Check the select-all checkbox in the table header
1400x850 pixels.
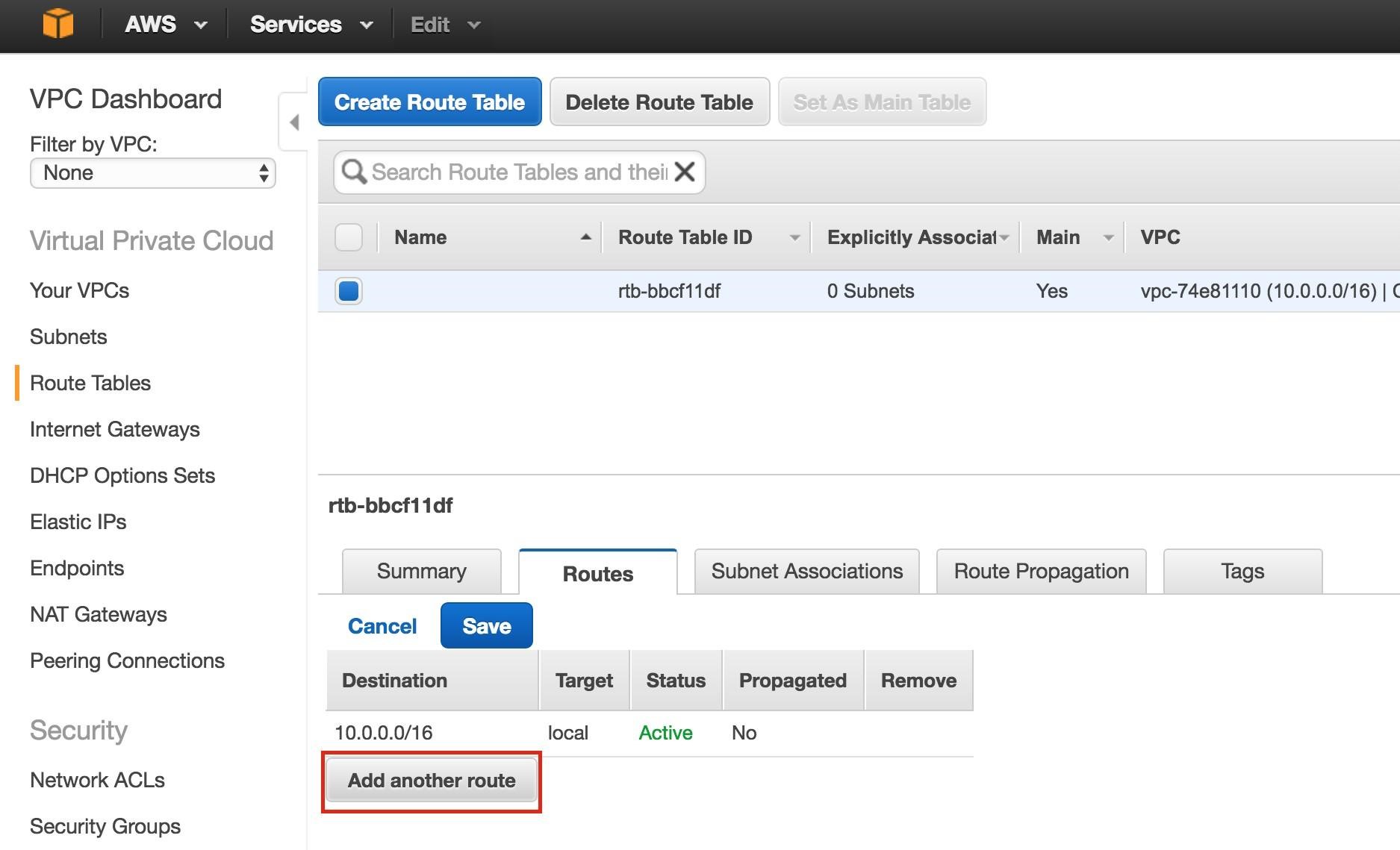point(349,237)
